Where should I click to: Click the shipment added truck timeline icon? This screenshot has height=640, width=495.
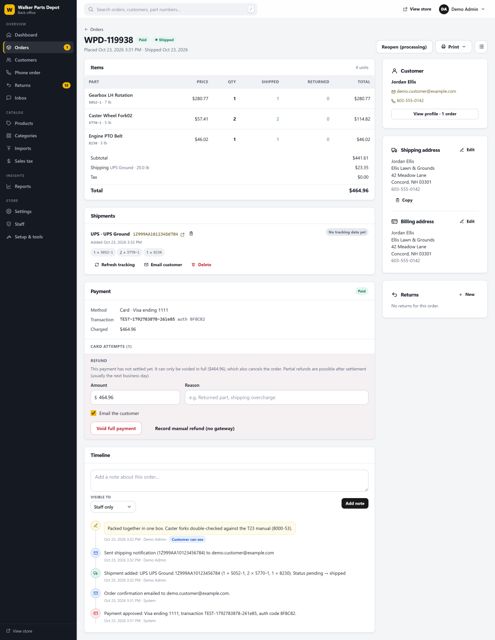(x=95, y=573)
